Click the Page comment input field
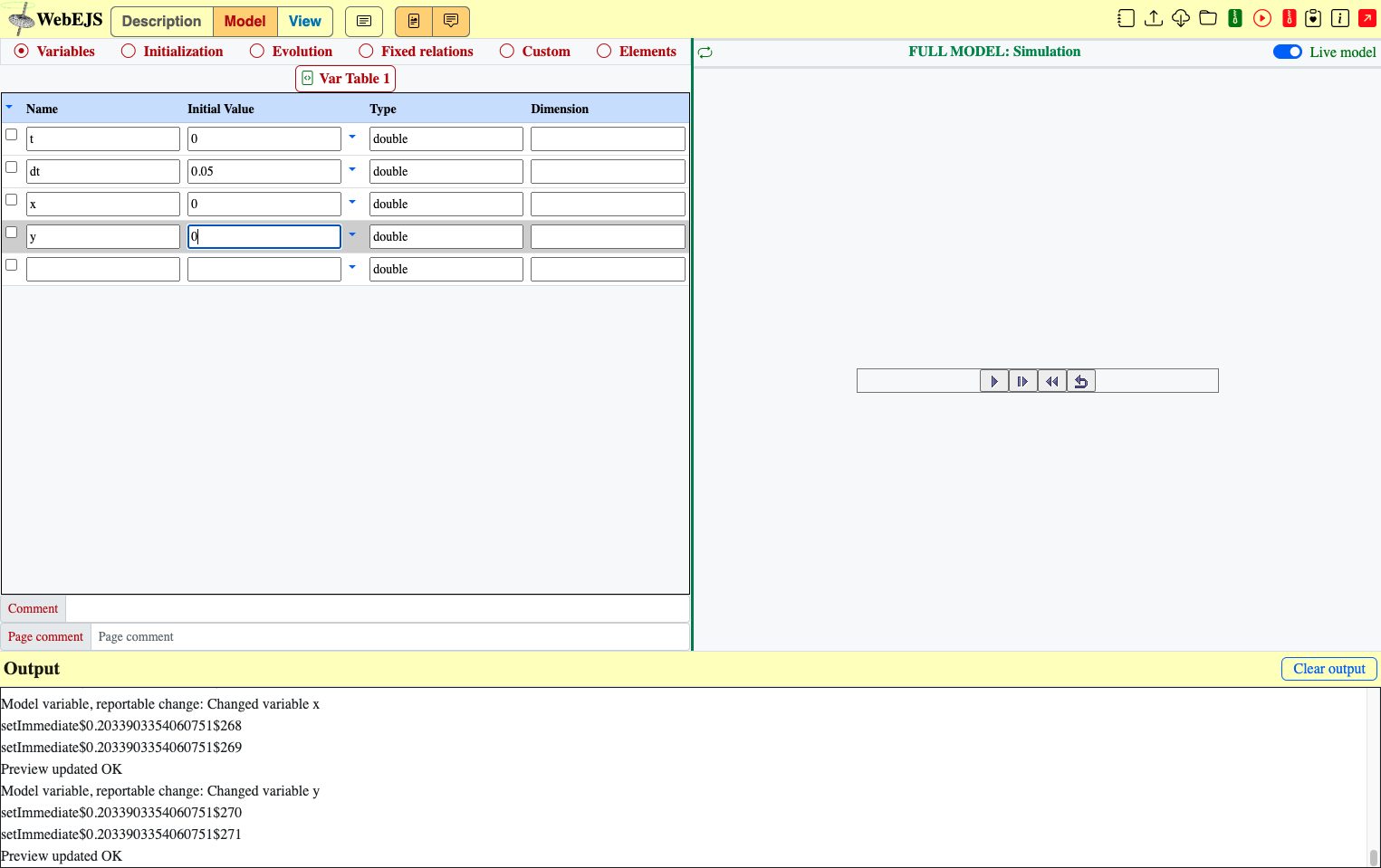 point(390,637)
